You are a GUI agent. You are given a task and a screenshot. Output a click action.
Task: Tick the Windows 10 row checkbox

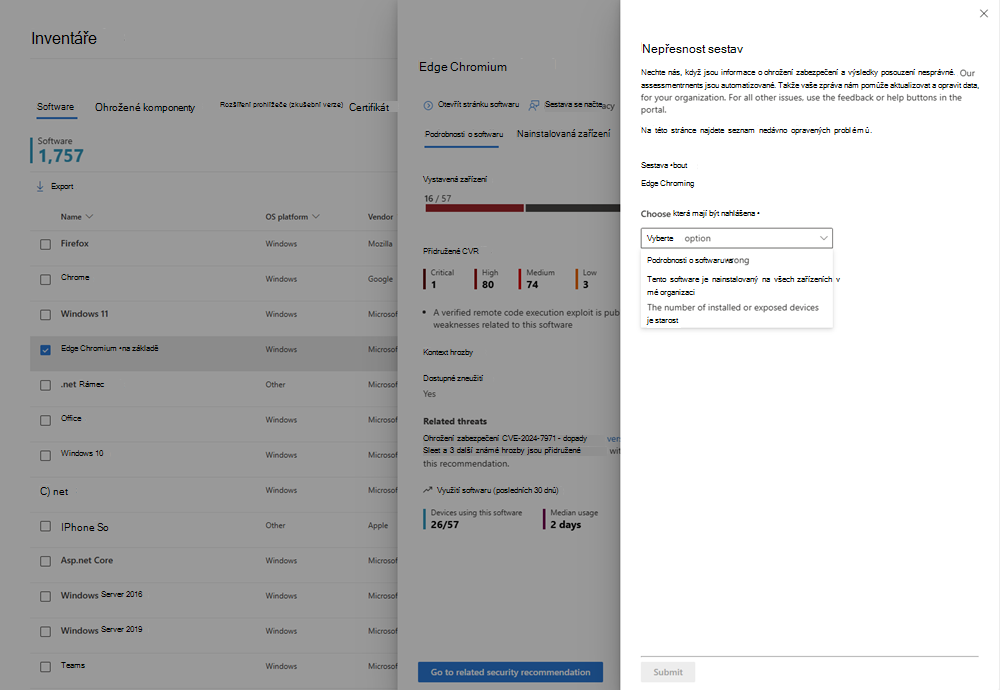(x=45, y=455)
